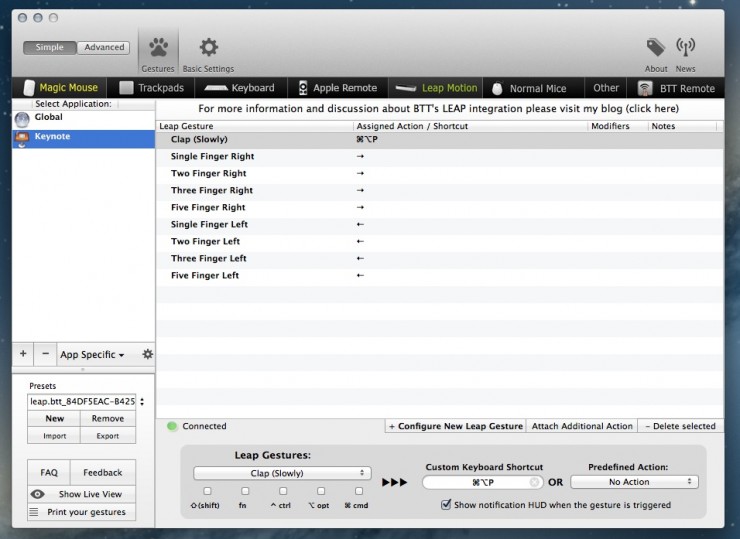Click the Keyboard device icon
Image resolution: width=740 pixels, height=539 pixels.
tap(216, 88)
